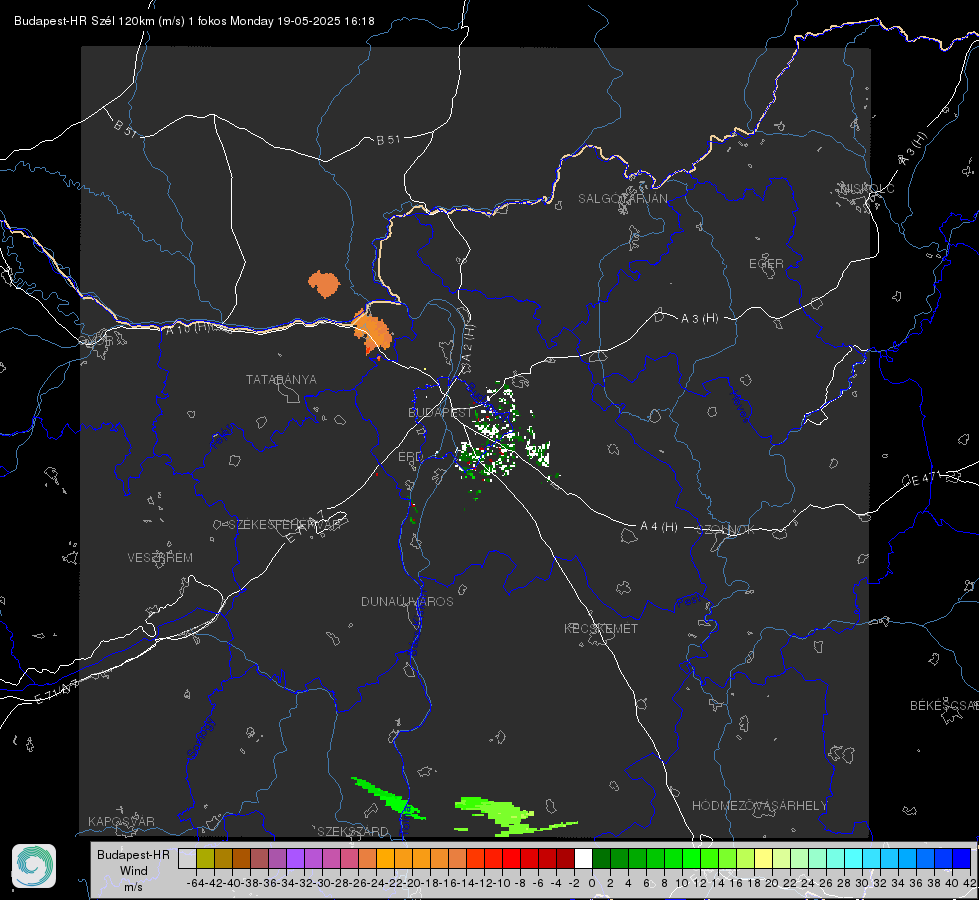Image resolution: width=979 pixels, height=900 pixels.
Task: Click the white legend swatch between -2 and 0
Action: pyautogui.click(x=583, y=859)
